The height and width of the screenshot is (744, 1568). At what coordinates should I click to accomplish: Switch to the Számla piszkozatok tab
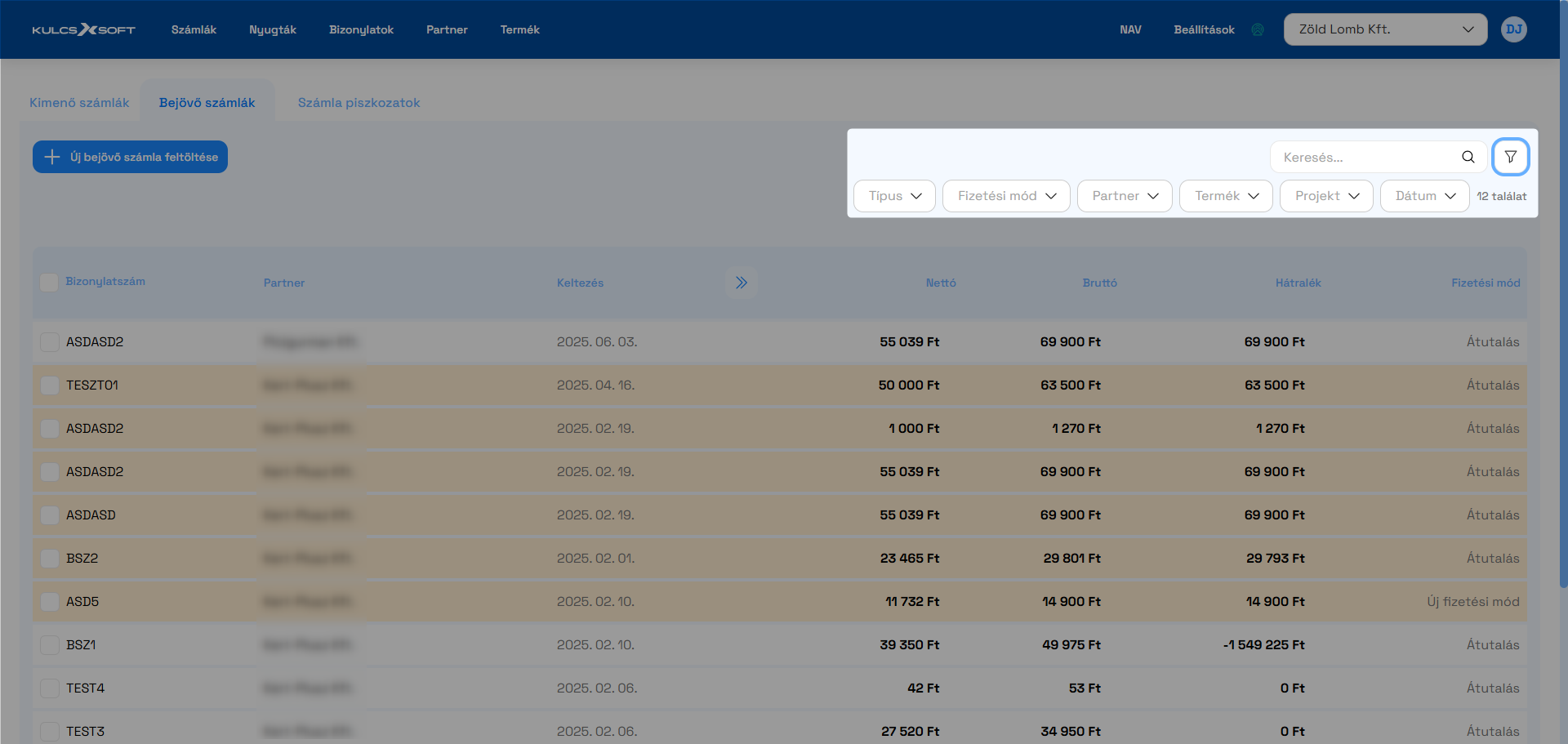(x=359, y=103)
